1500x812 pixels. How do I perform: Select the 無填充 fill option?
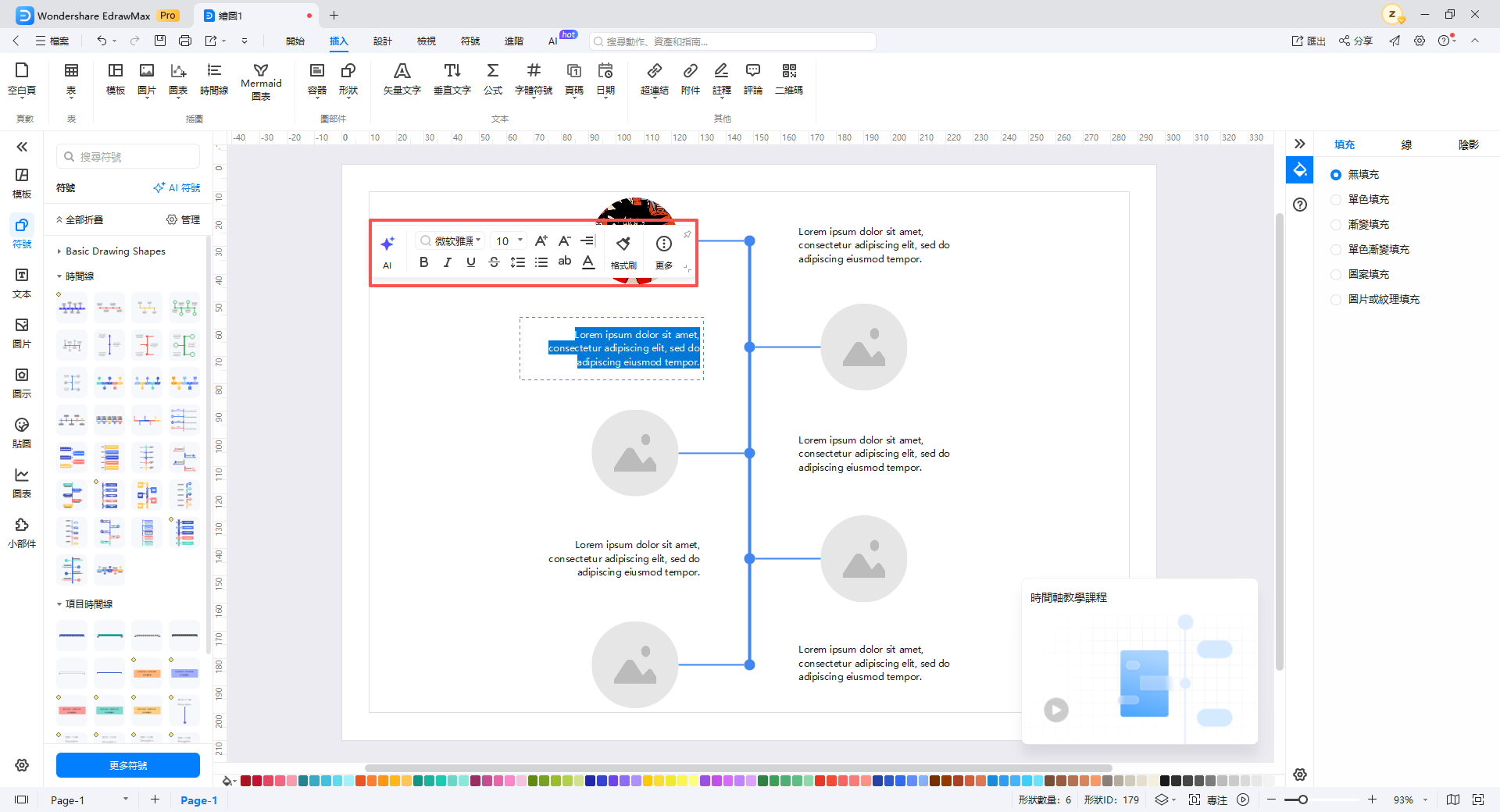tap(1355, 175)
